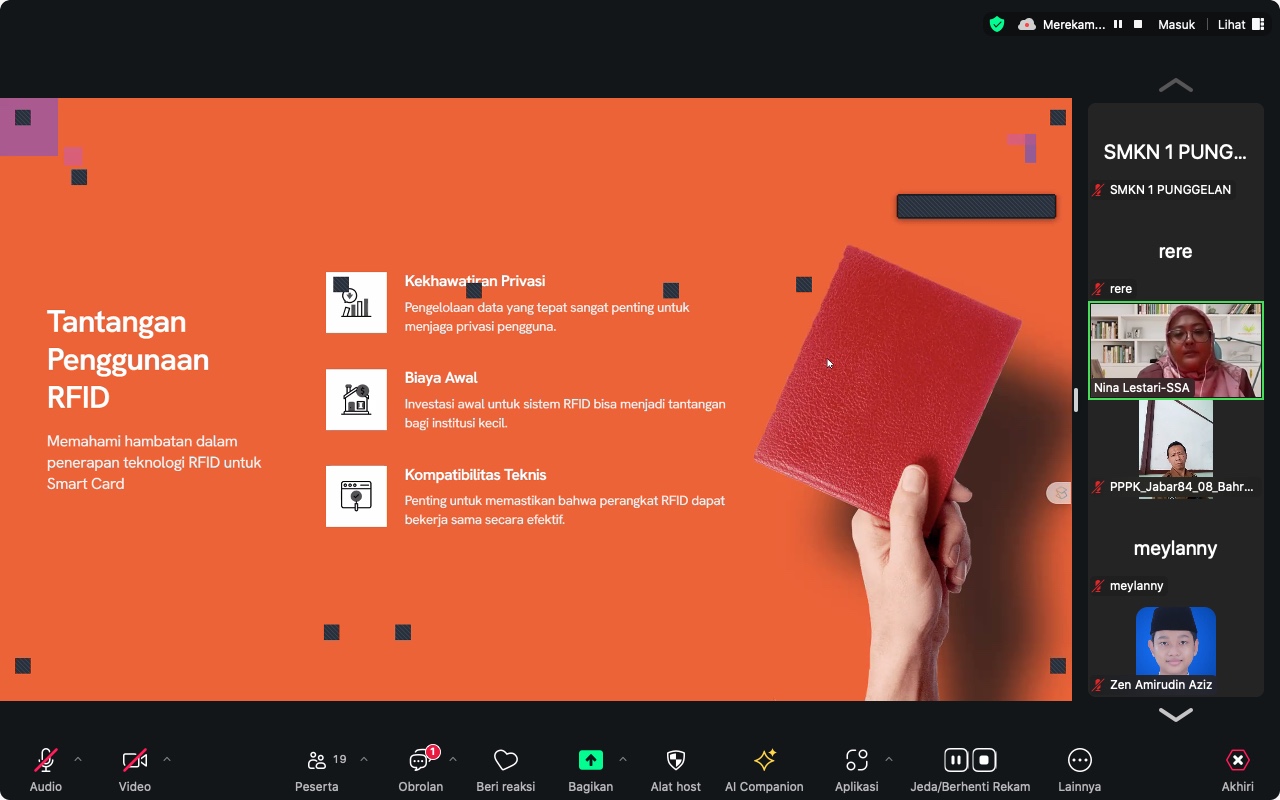Expand audio options chevron
Image resolution: width=1280 pixels, height=800 pixels.
pyautogui.click(x=78, y=760)
